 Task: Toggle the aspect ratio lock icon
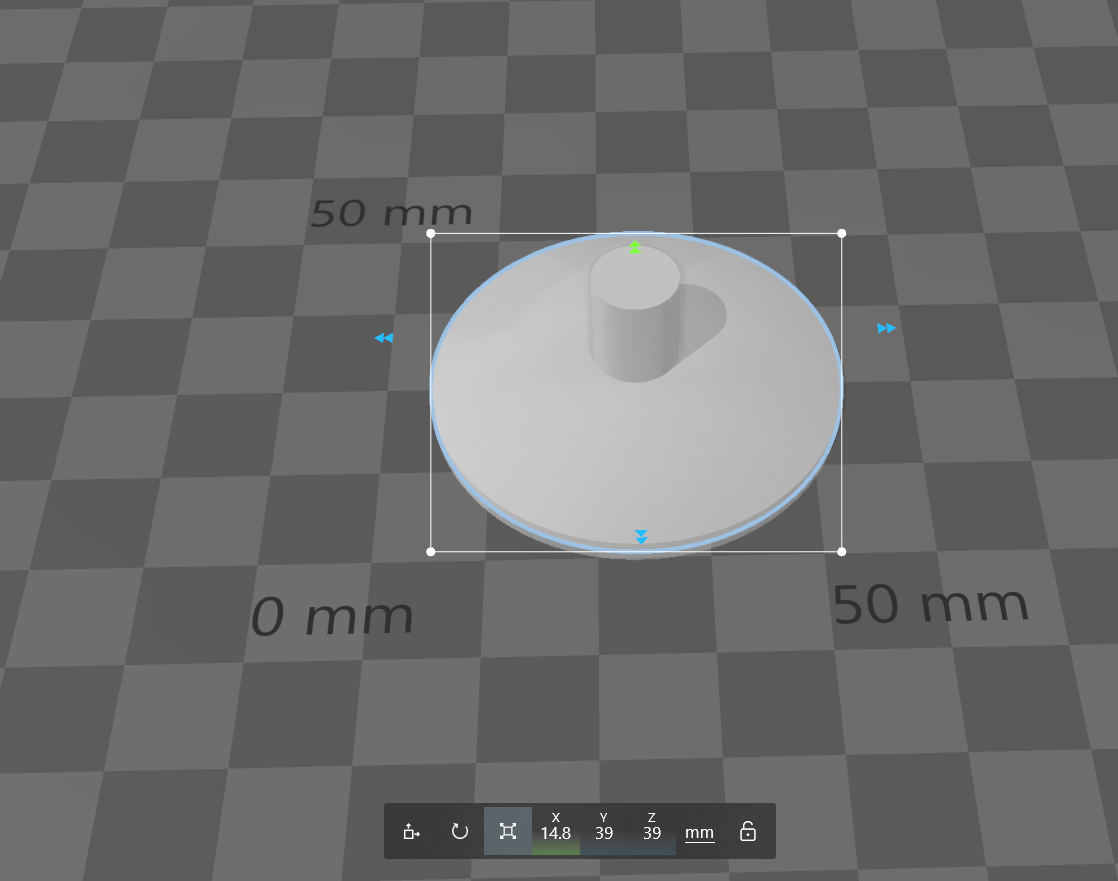point(747,831)
